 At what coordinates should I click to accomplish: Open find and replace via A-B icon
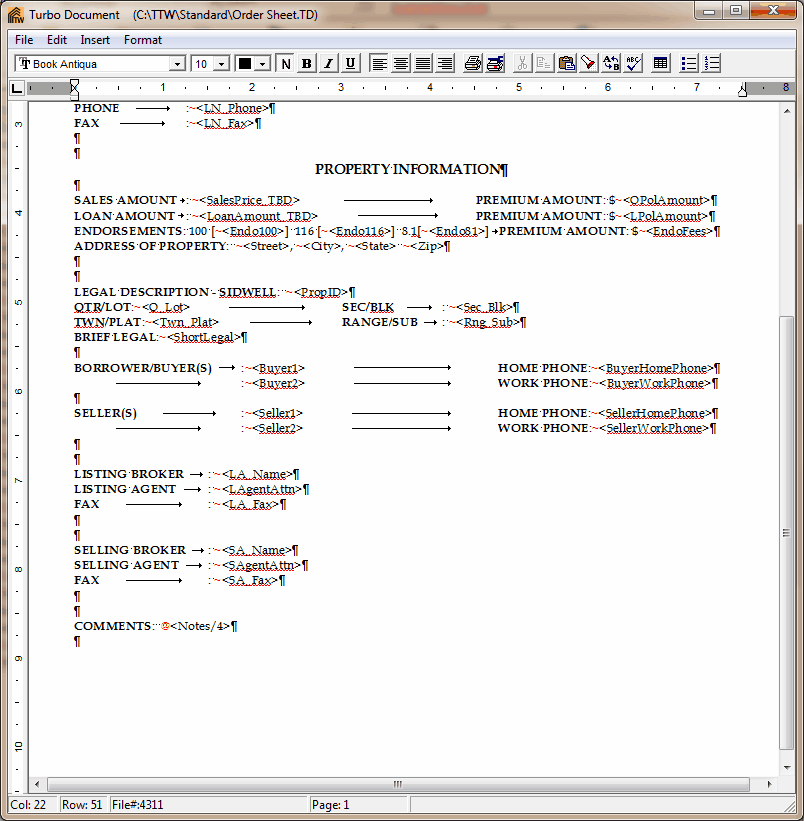tap(610, 63)
